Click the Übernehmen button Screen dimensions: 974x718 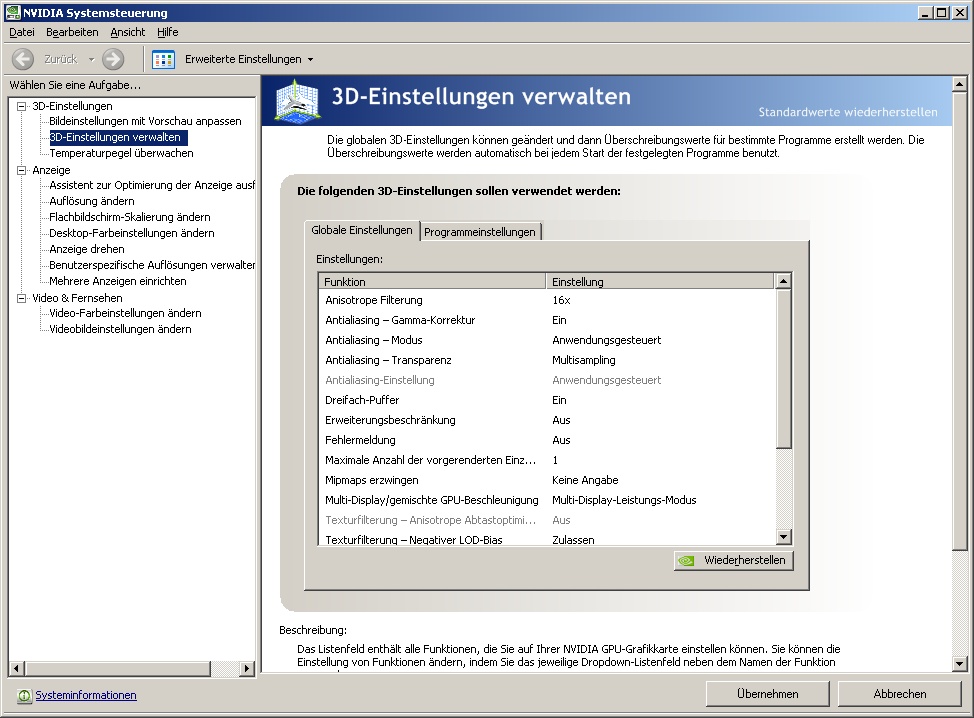(x=768, y=694)
